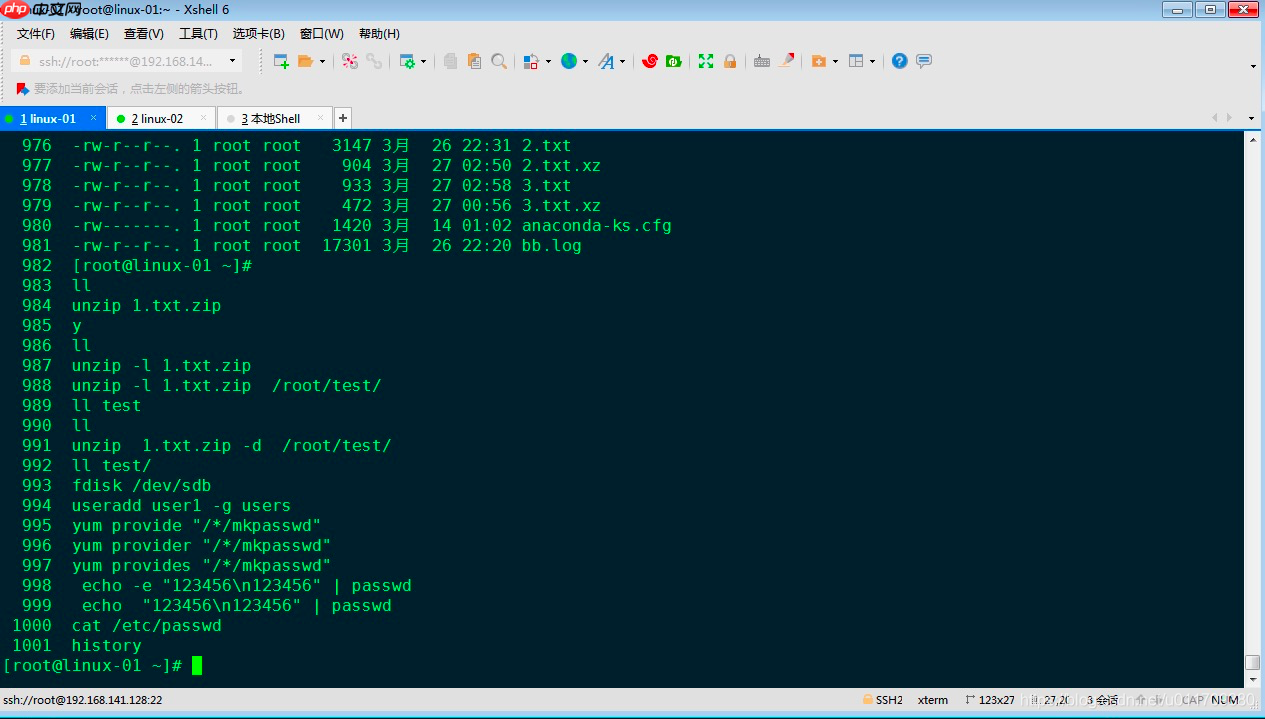Viewport: 1265px width, 719px height.
Task: Switch to the 本地Shell tab
Action: pyautogui.click(x=271, y=118)
